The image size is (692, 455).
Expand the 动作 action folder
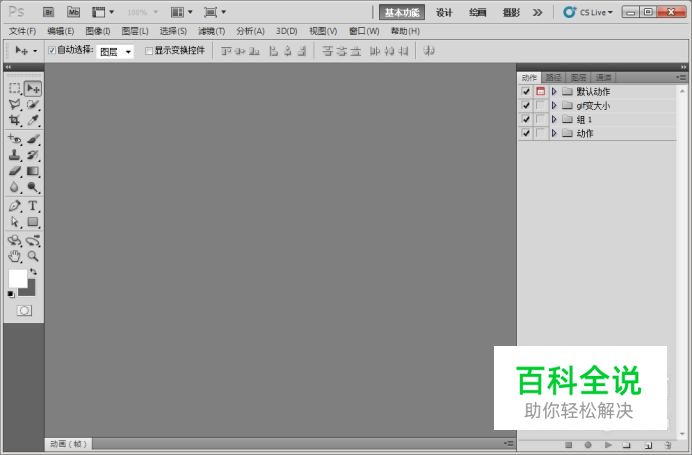(x=554, y=133)
